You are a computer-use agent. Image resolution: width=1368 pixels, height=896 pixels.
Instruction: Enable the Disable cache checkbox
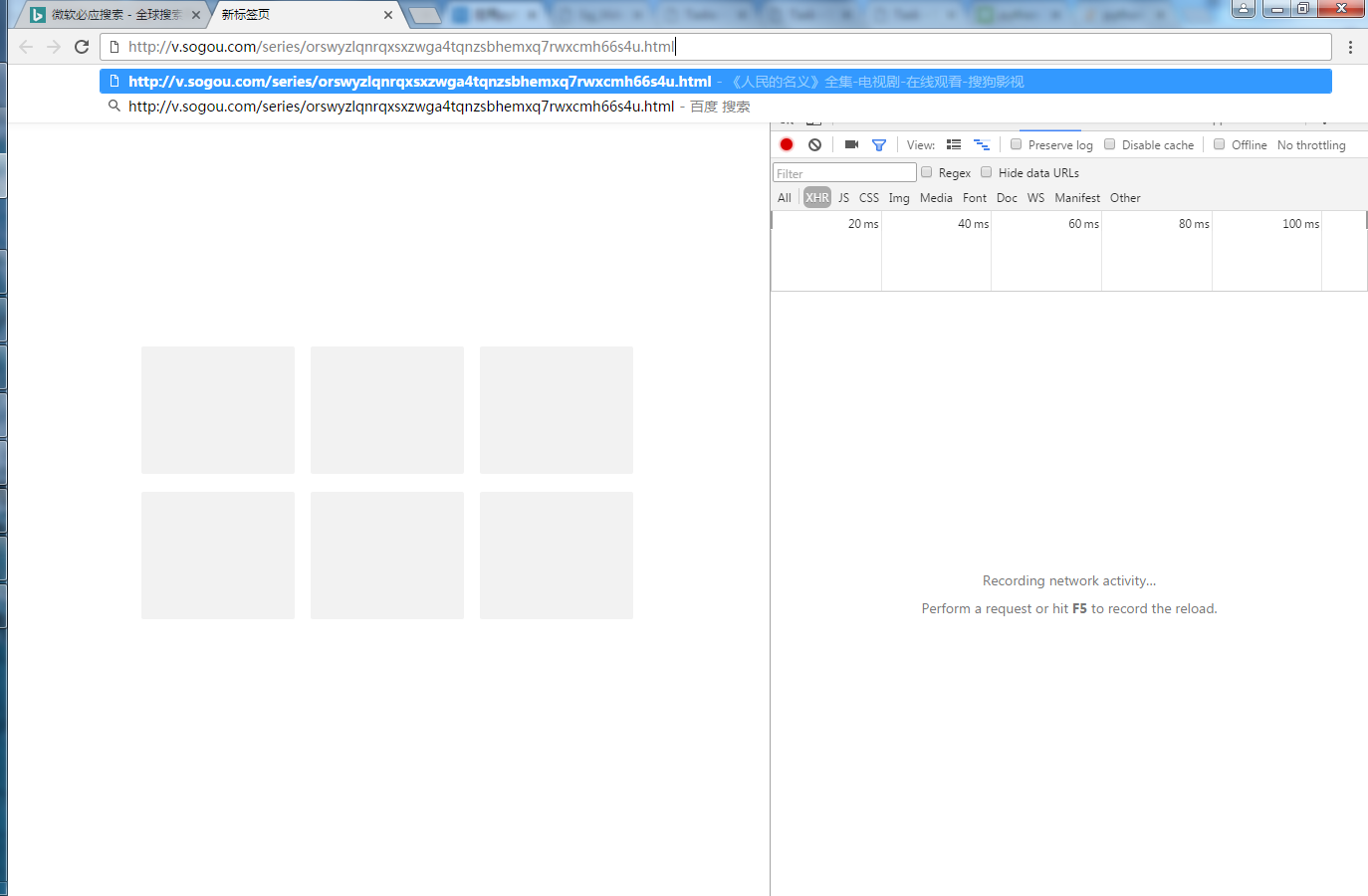point(1109,144)
